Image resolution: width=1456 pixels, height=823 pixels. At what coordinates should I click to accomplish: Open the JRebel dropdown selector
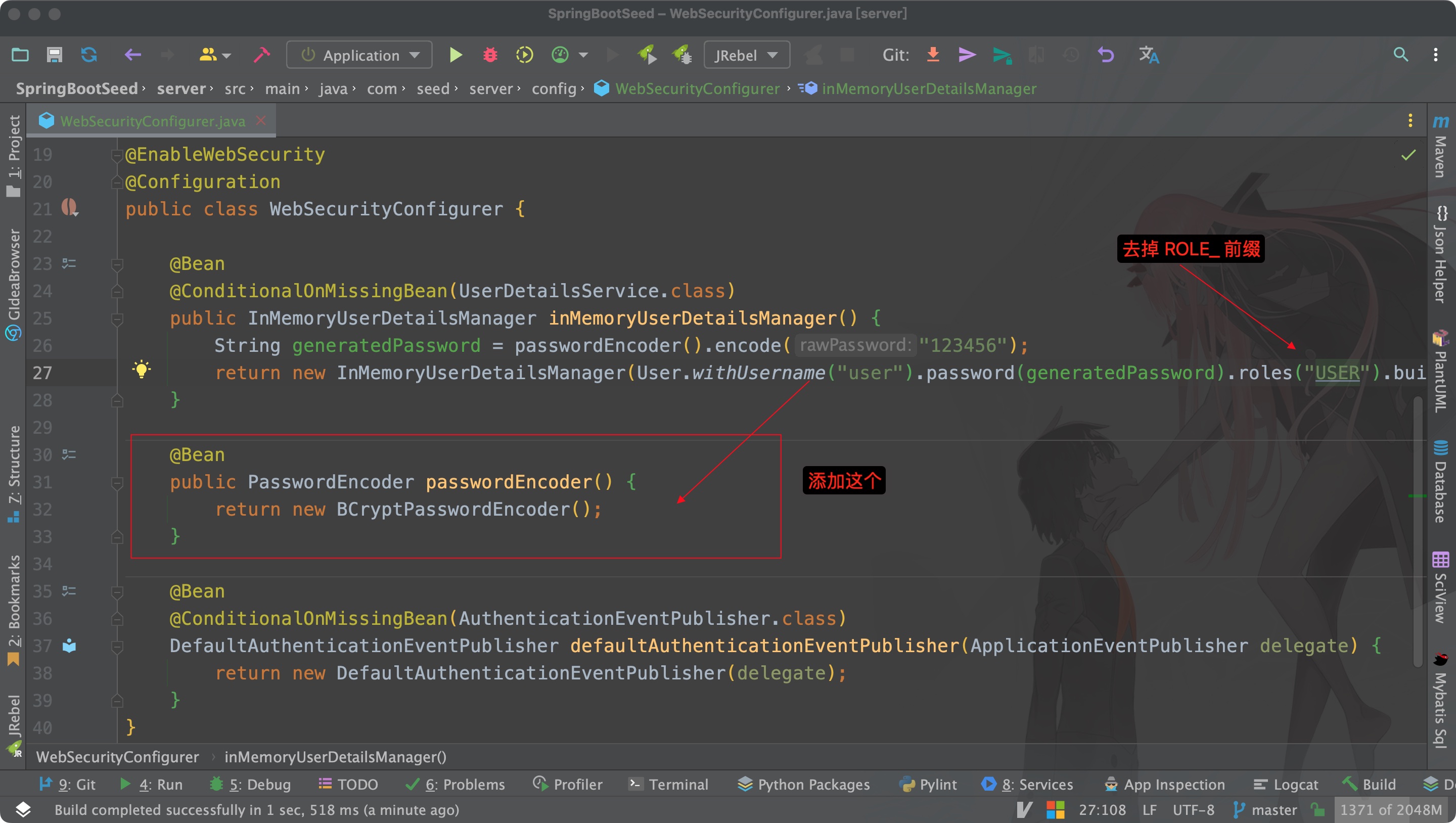pos(747,55)
